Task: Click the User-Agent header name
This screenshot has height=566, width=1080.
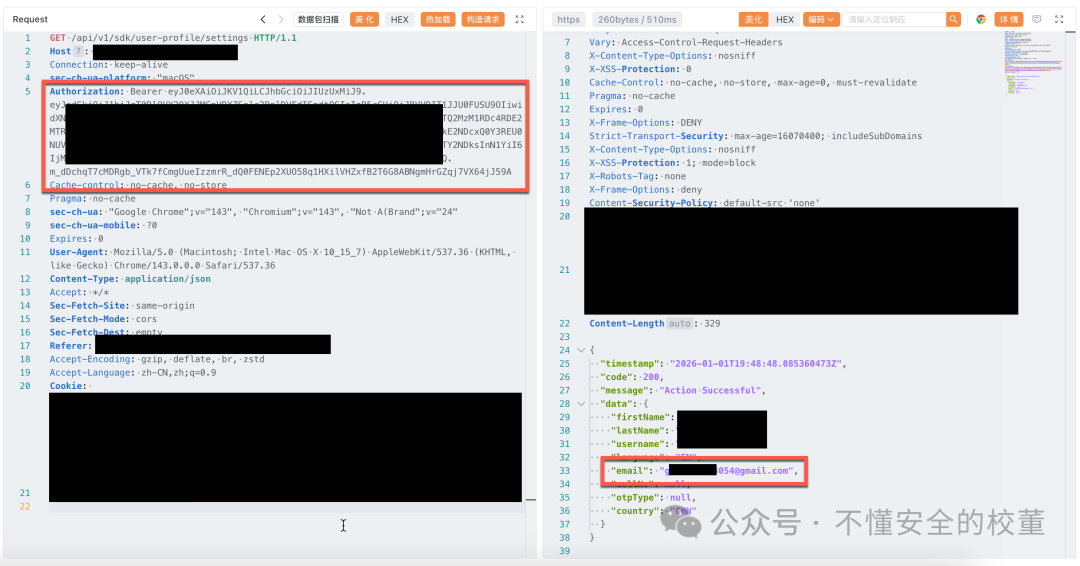Action: [x=76, y=252]
